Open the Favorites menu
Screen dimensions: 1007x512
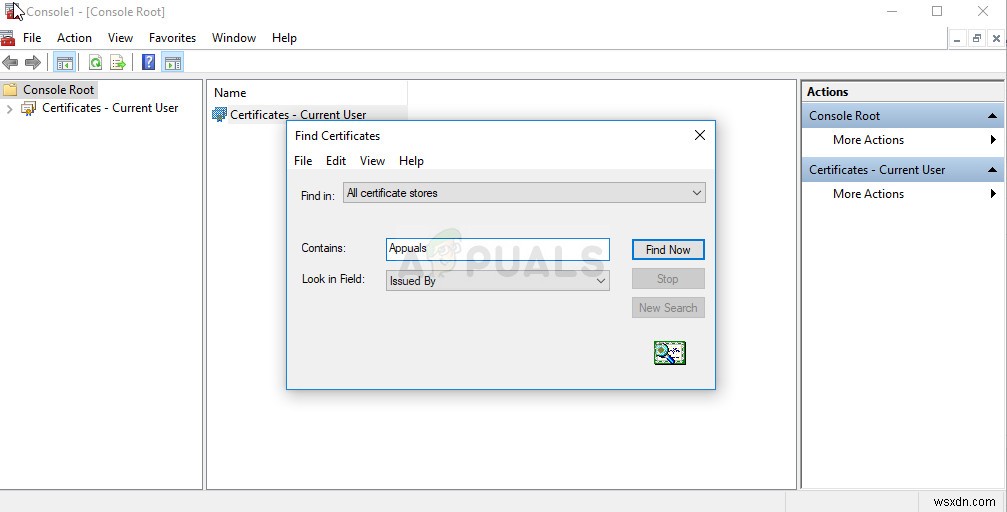pos(172,38)
